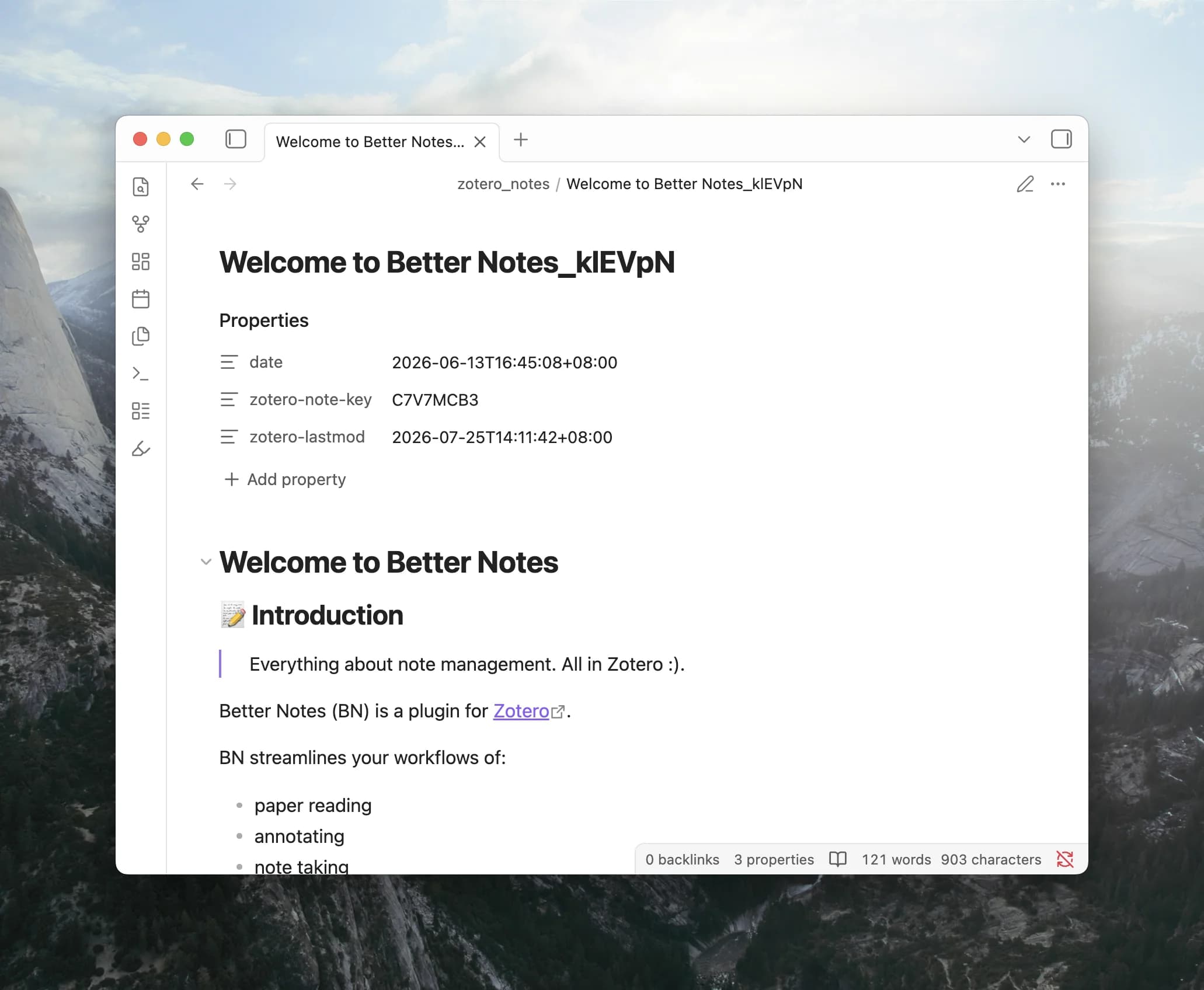
Task: Open command palette terminal icon
Action: [x=141, y=374]
